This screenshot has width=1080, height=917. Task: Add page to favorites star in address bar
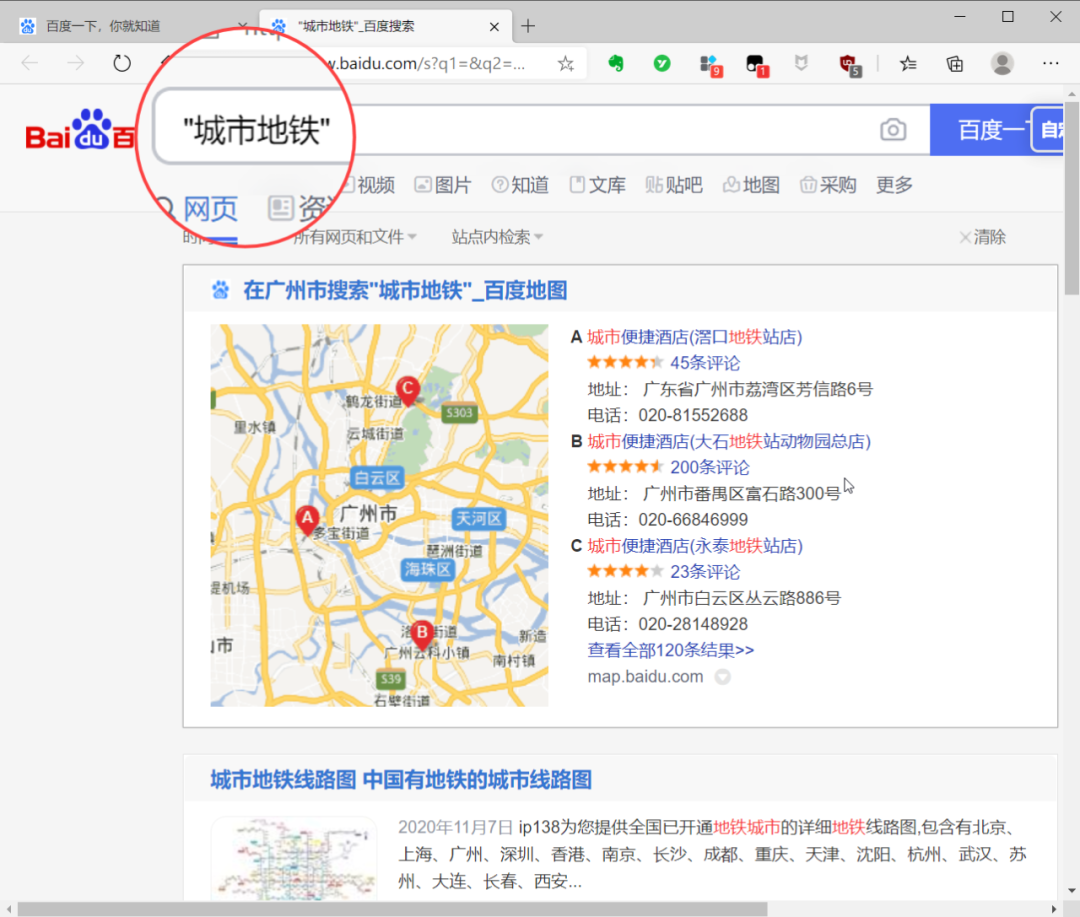[565, 64]
